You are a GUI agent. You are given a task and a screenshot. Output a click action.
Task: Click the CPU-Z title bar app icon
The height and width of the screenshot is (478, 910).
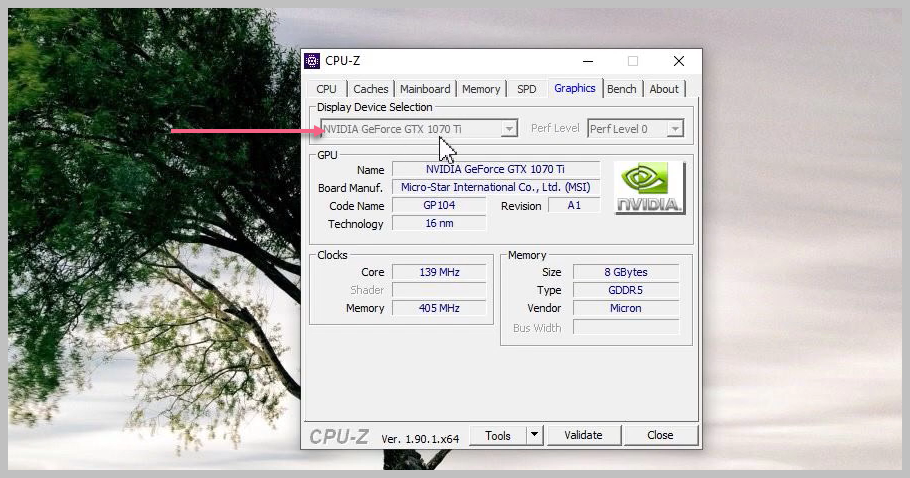312,60
